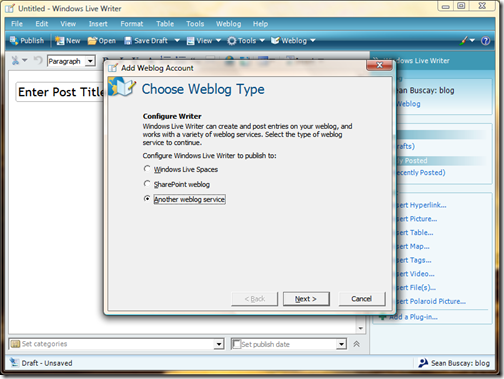Screen dimensions: 504x379
Task: Minimize the Windows Live Writer window
Action: click(x=446, y=6)
